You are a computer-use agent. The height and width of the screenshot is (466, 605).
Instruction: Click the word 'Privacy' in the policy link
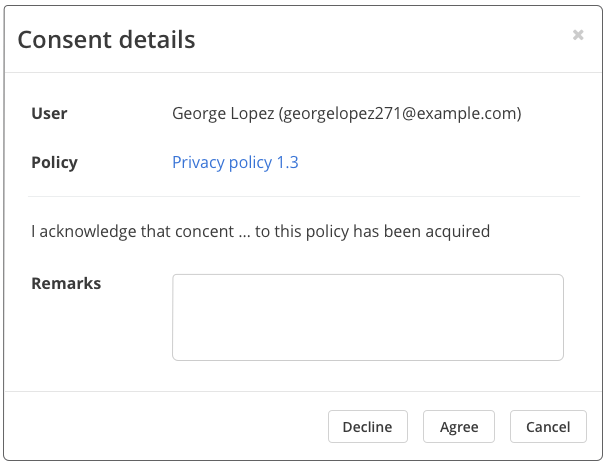point(198,162)
